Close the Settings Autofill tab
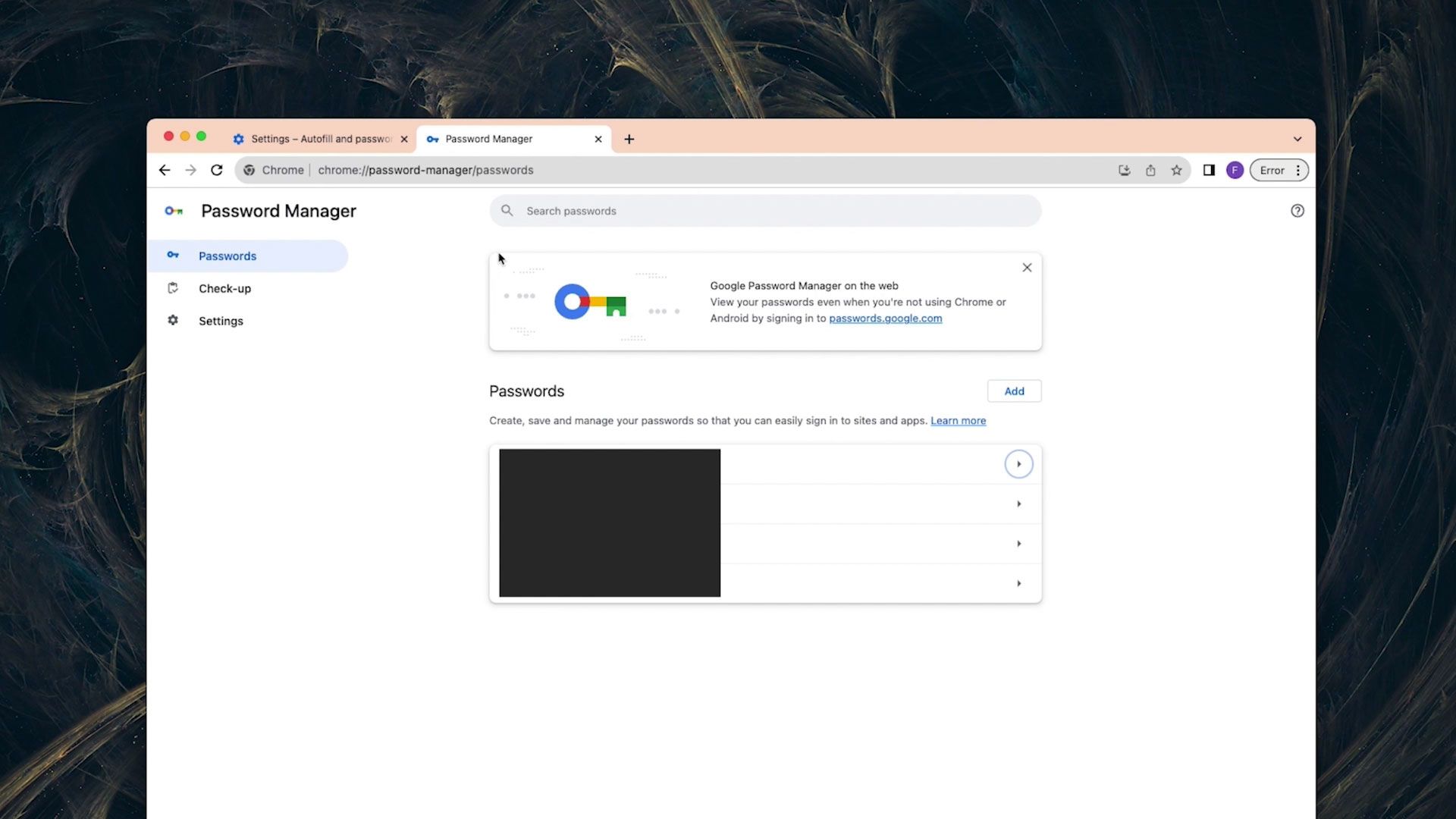The width and height of the screenshot is (1456, 819). pos(404,139)
